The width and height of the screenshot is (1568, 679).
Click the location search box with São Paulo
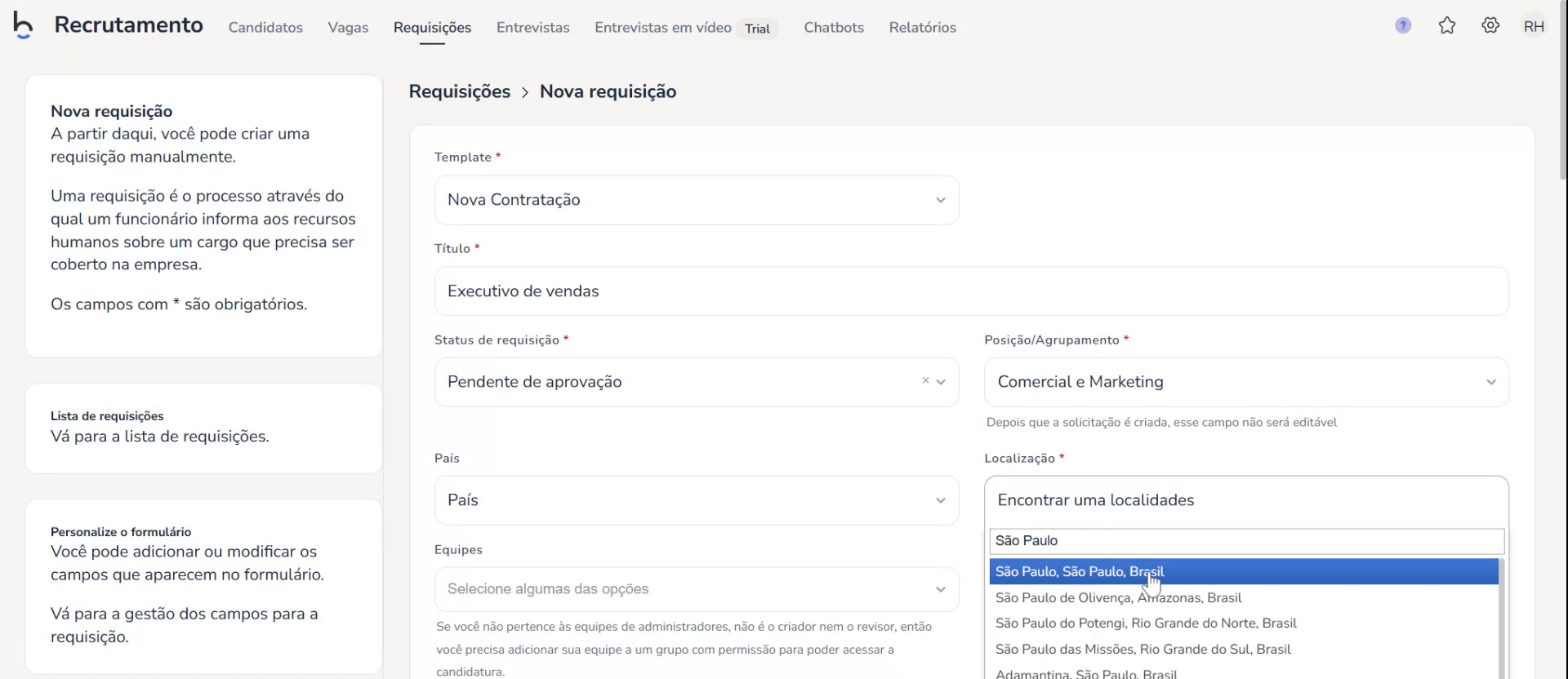pos(1246,540)
